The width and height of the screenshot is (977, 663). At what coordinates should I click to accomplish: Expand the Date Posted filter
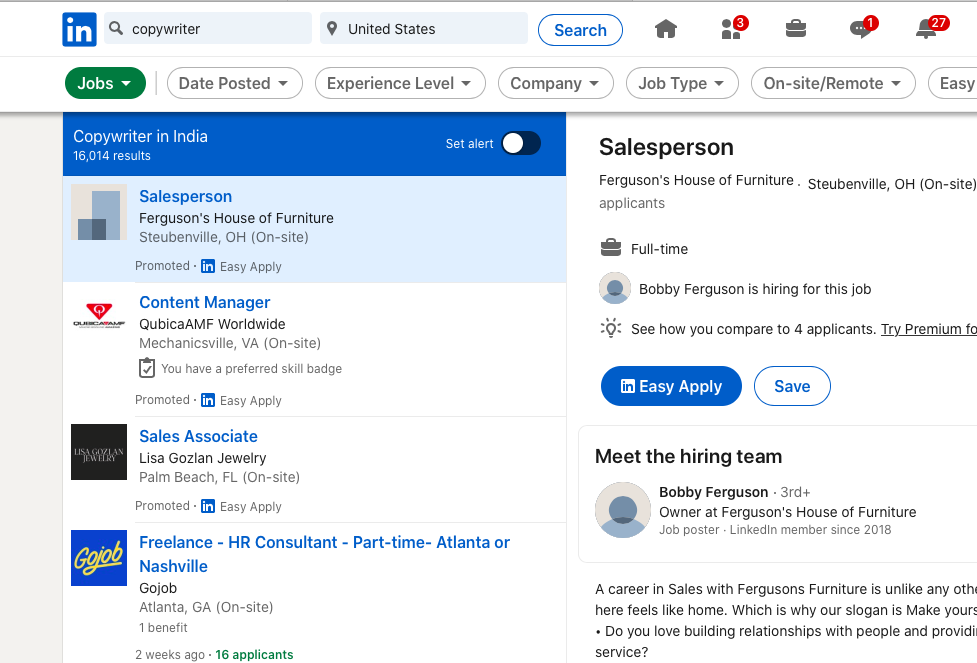(234, 83)
